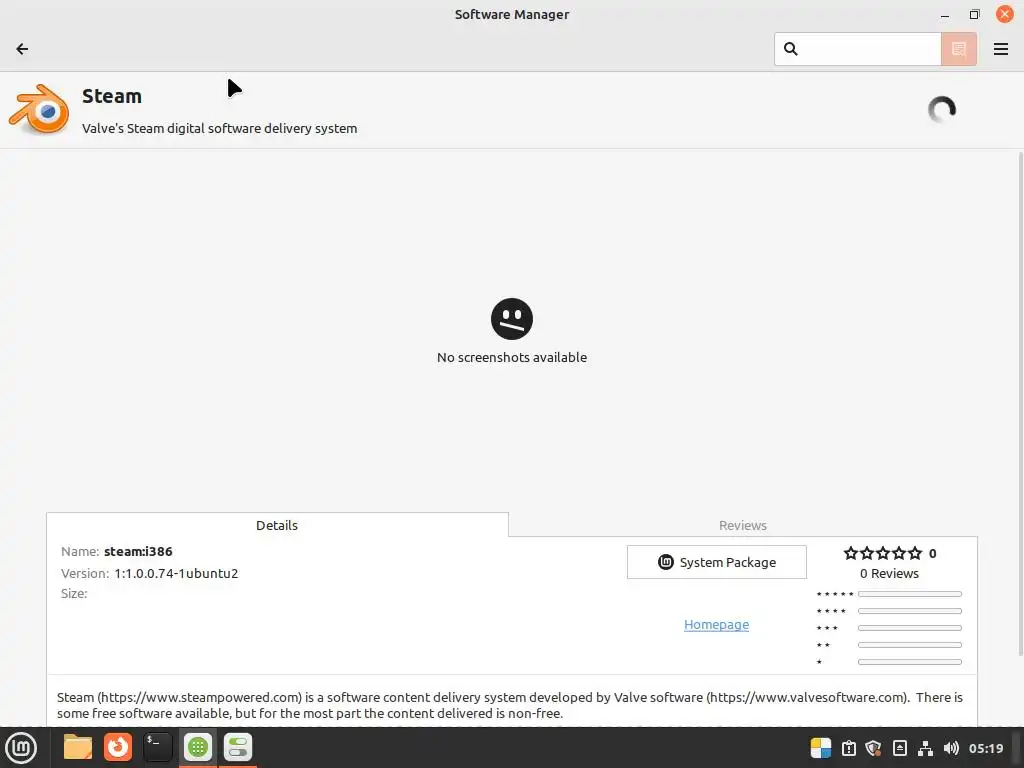
Task: Click the loading spinner indicator
Action: pos(942,109)
